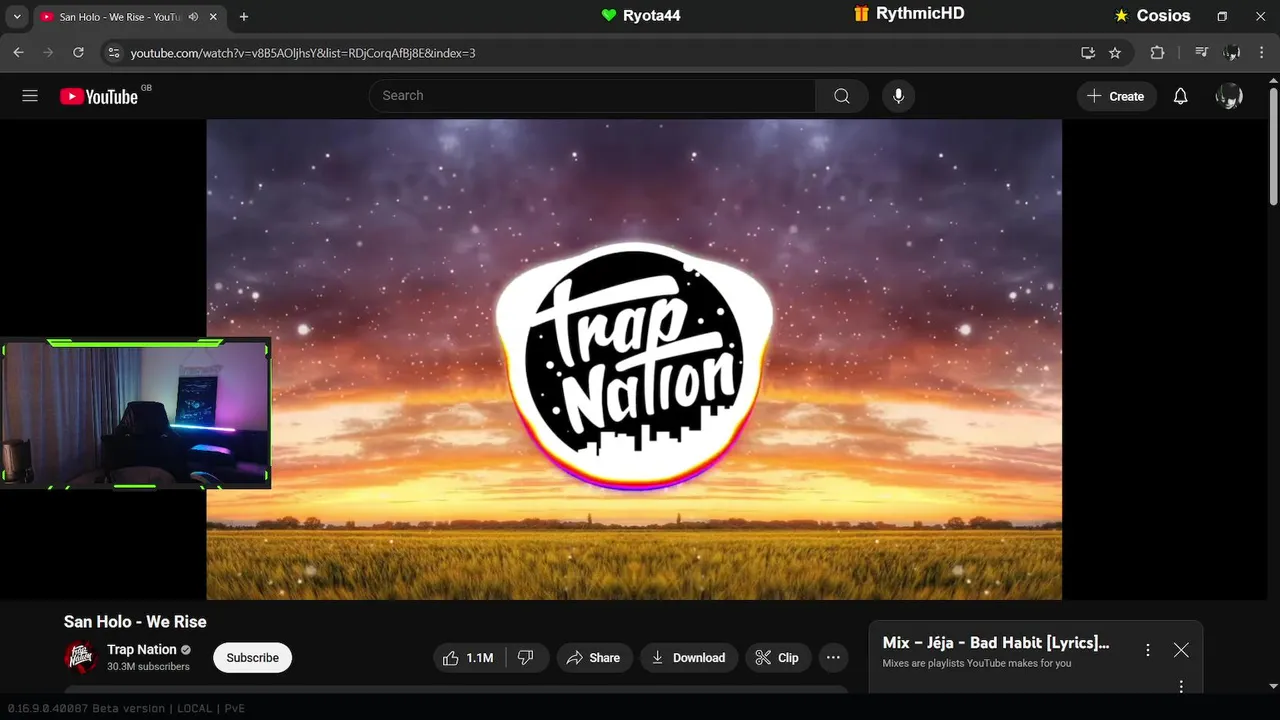The height and width of the screenshot is (720, 1280).
Task: Like the video with thumbs up
Action: pyautogui.click(x=469, y=658)
